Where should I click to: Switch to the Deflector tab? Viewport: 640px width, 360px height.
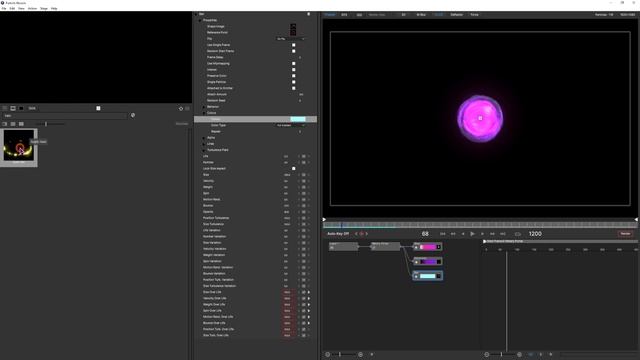pyautogui.click(x=456, y=15)
